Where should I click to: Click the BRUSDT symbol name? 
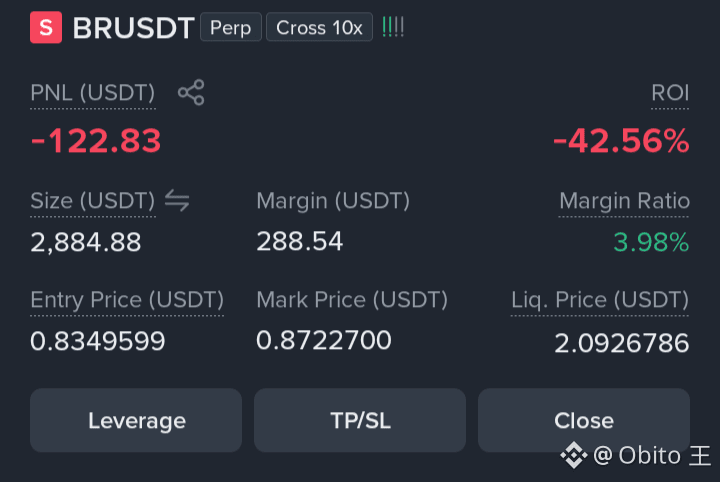(134, 28)
